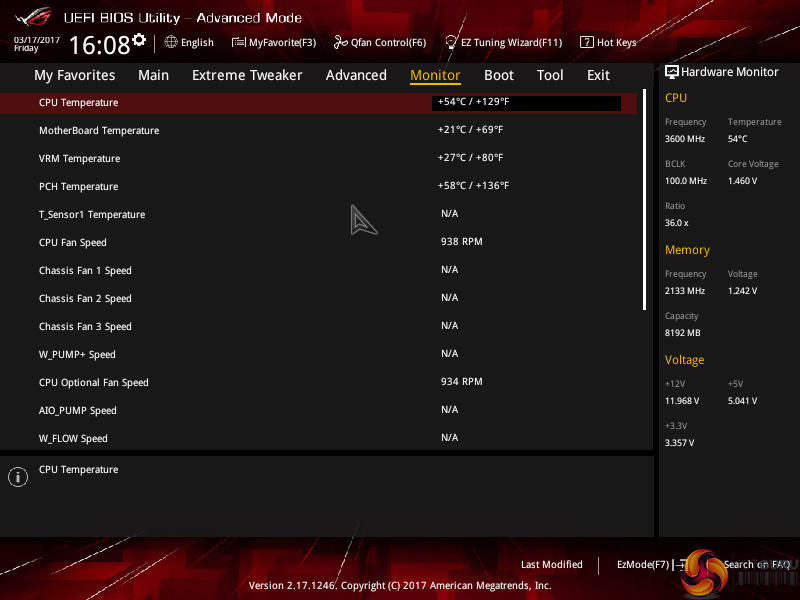This screenshot has width=800, height=600.
Task: Select CPU Optional Fan Speed row
Action: pos(318,383)
